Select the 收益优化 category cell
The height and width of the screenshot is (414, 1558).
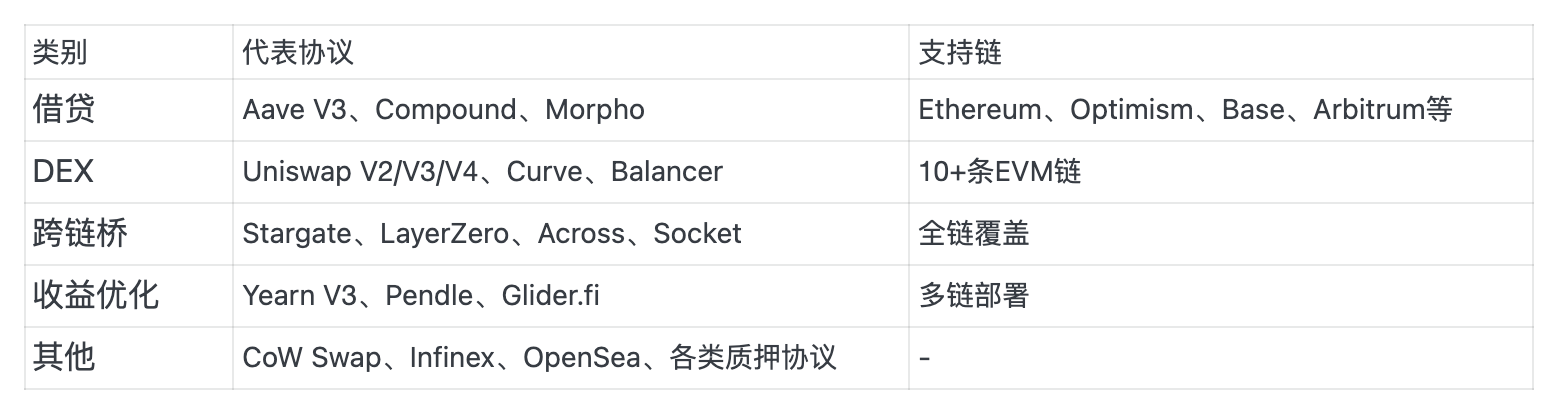(x=96, y=295)
